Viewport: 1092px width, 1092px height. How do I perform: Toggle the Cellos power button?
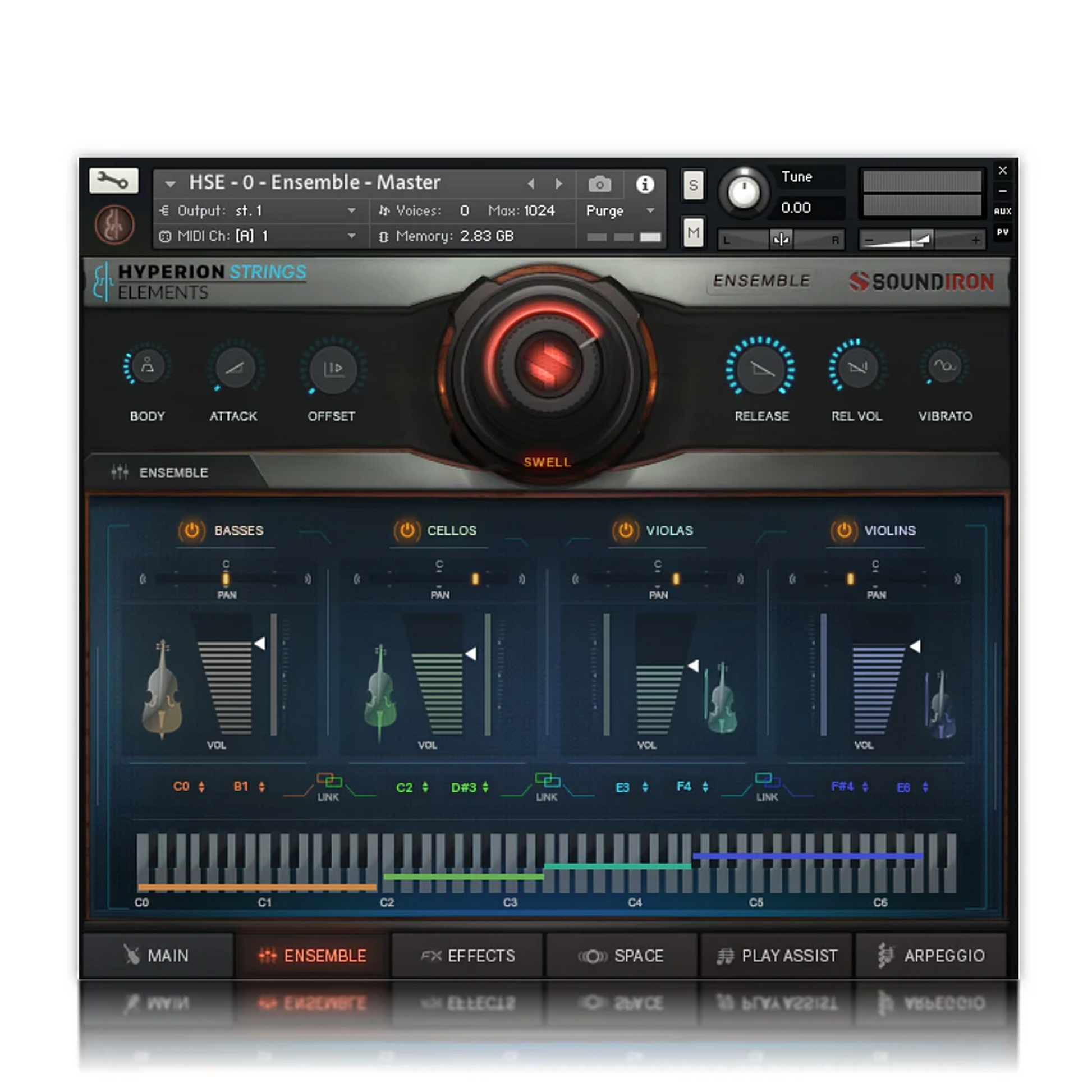[x=406, y=530]
